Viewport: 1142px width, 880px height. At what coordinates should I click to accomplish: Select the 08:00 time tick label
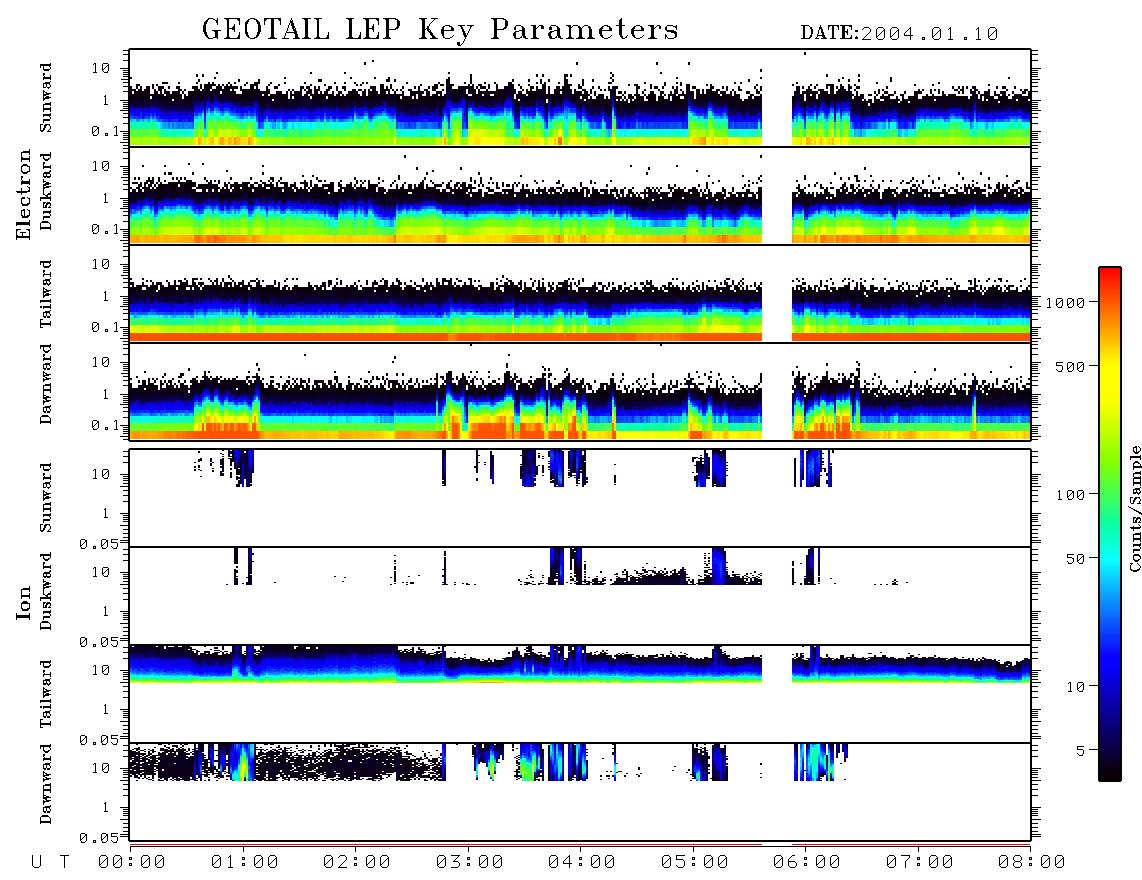(1031, 862)
